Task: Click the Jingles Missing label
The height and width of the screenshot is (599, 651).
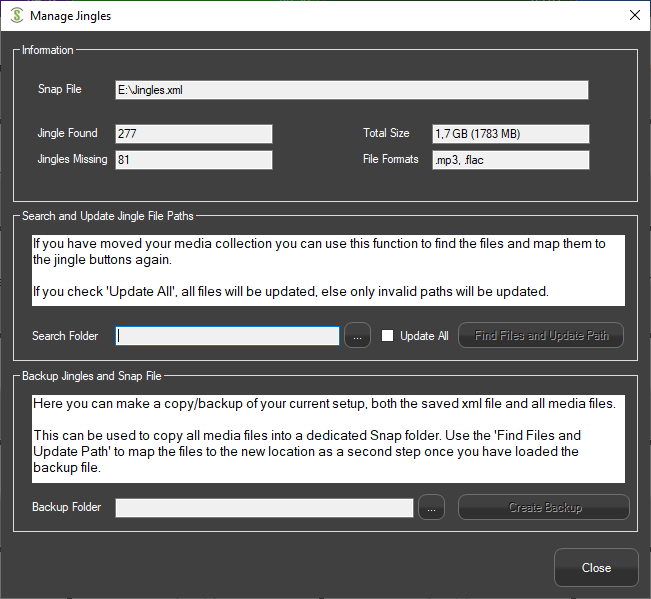Action: click(72, 159)
